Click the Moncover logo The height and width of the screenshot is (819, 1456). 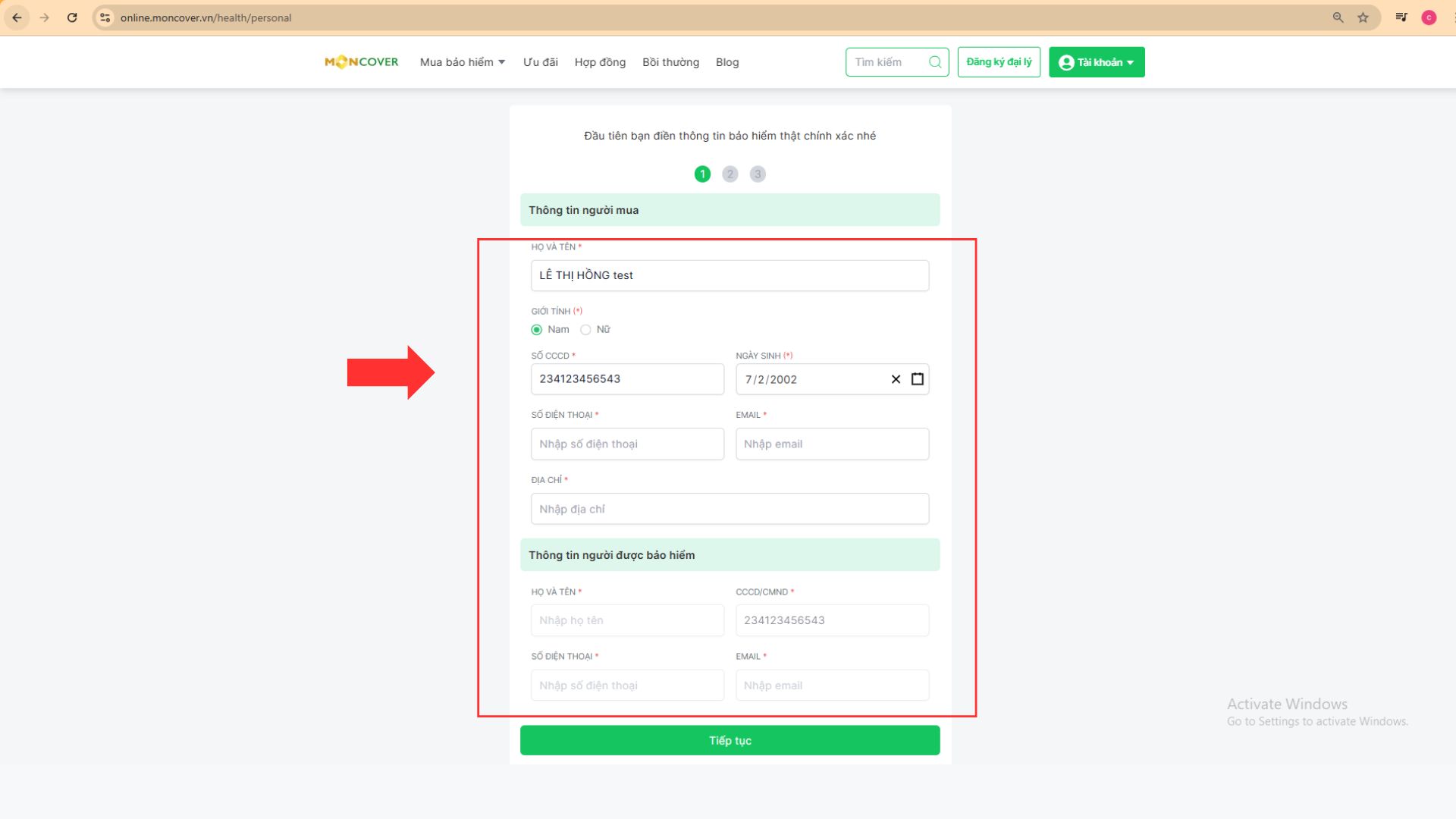click(361, 62)
